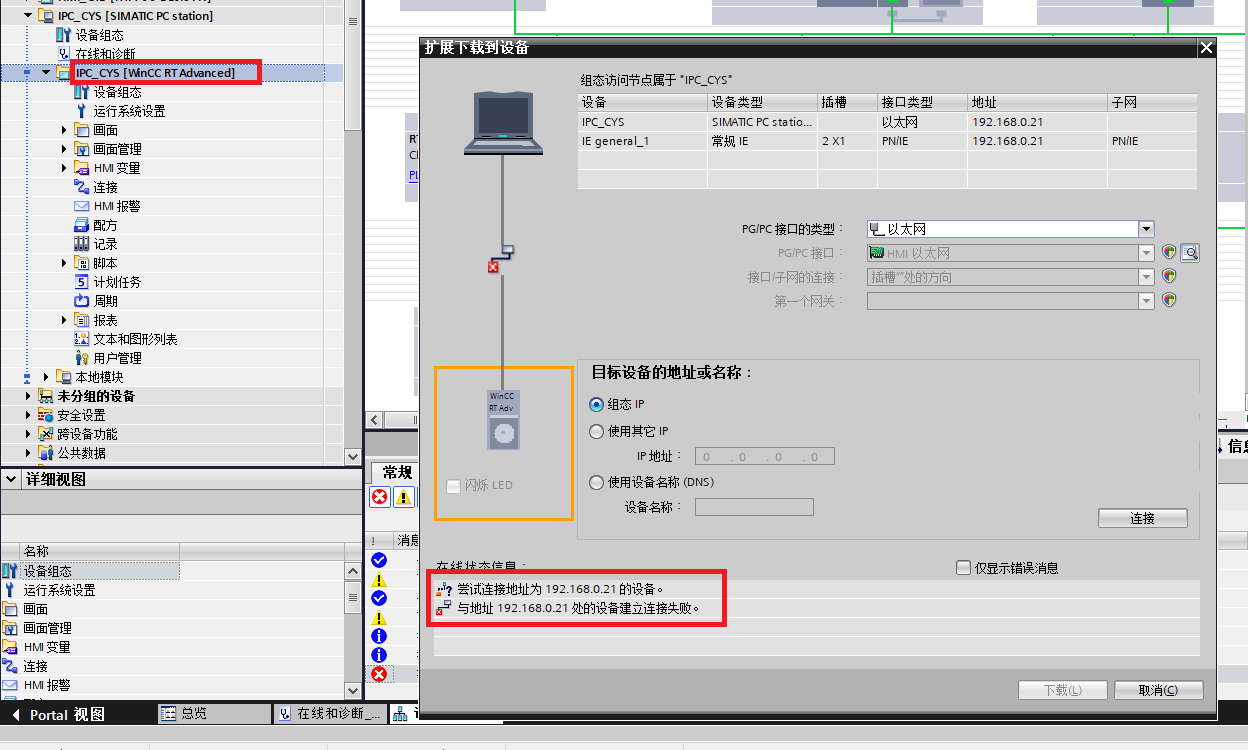Click down arrow of details view scrollbar
This screenshot has height=750, width=1248.
[352, 690]
